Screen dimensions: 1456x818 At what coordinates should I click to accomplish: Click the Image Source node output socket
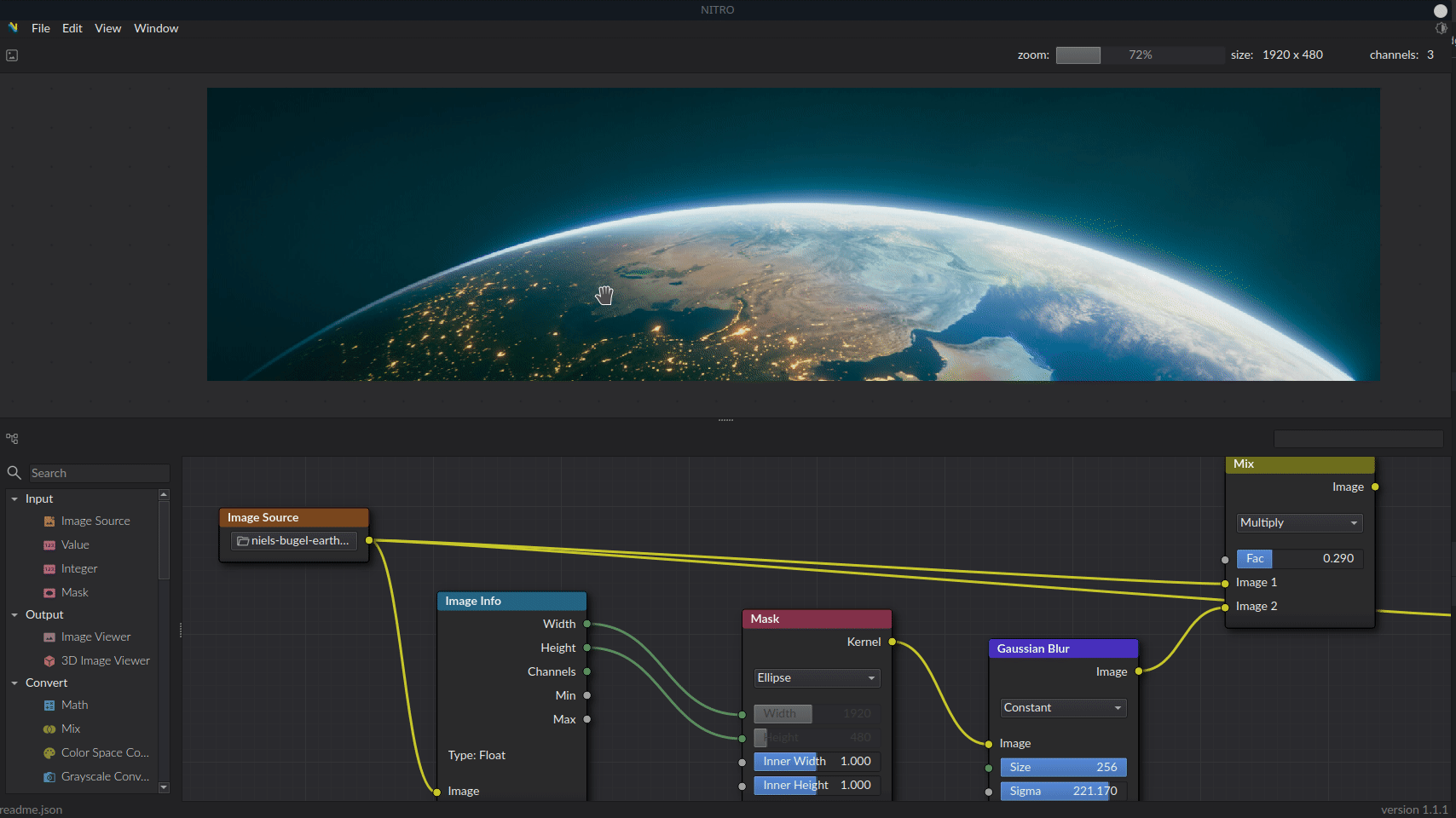[369, 540]
